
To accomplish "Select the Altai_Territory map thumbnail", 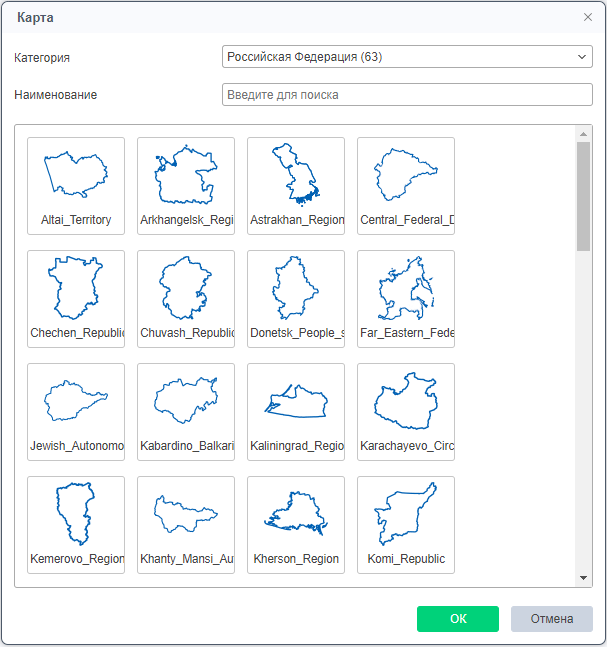I will (76, 175).
